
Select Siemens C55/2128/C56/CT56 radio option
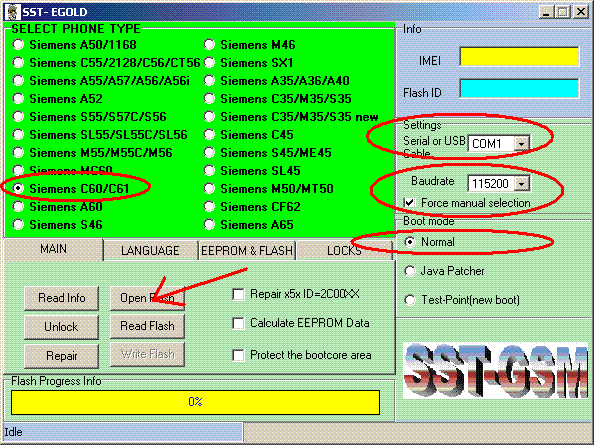click(18, 62)
